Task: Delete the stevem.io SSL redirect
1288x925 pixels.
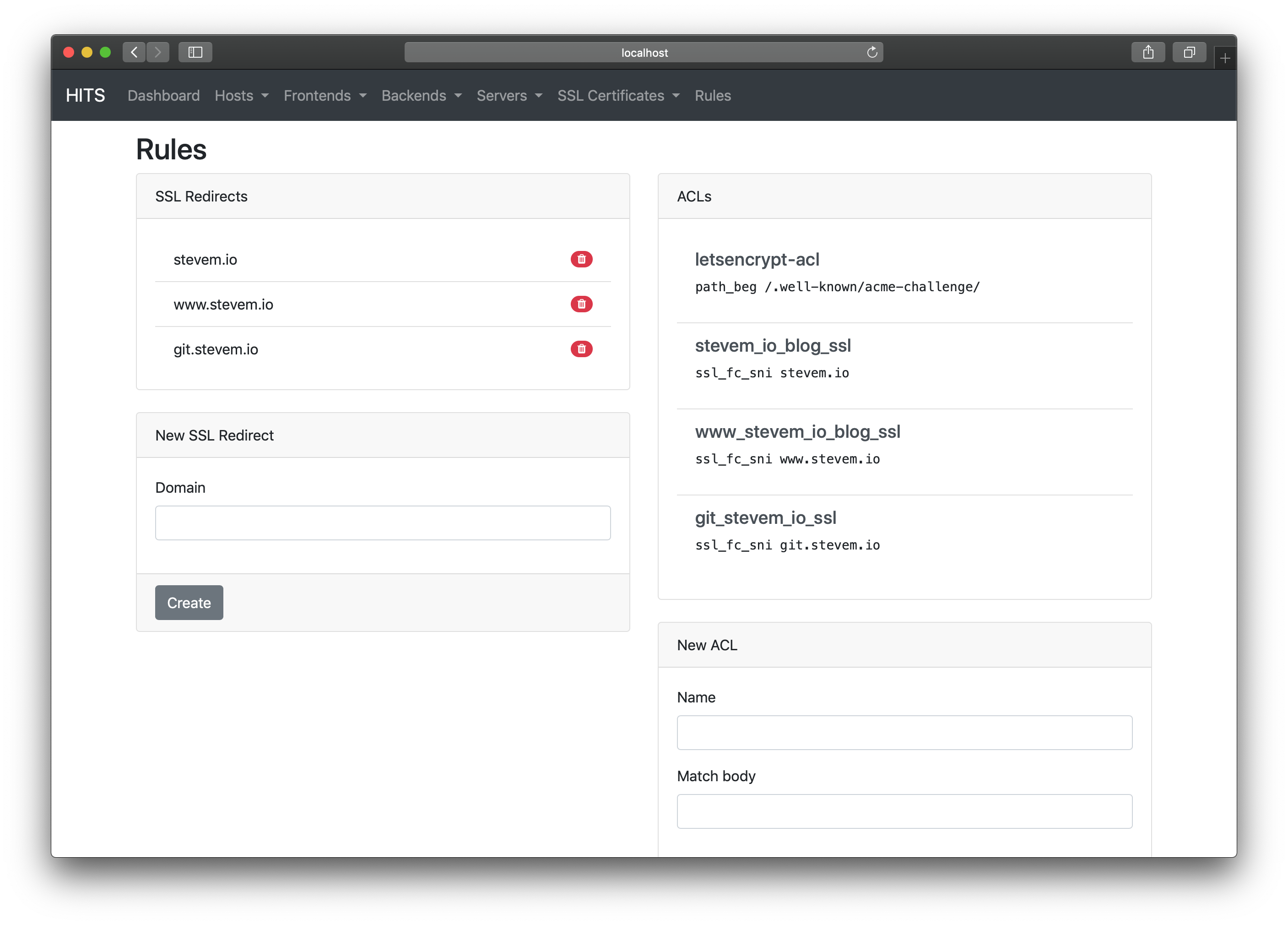Action: (x=582, y=260)
